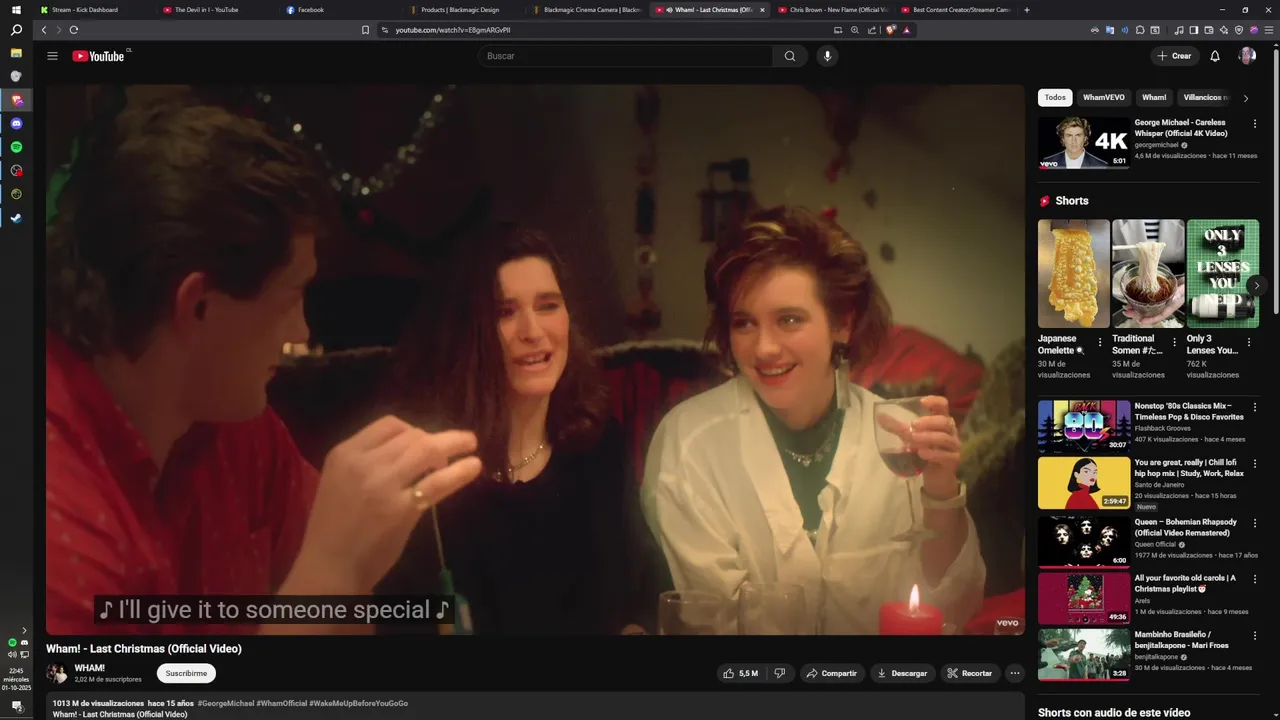1280x720 pixels.
Task: Open Windows search from taskbar
Action: (x=16, y=30)
